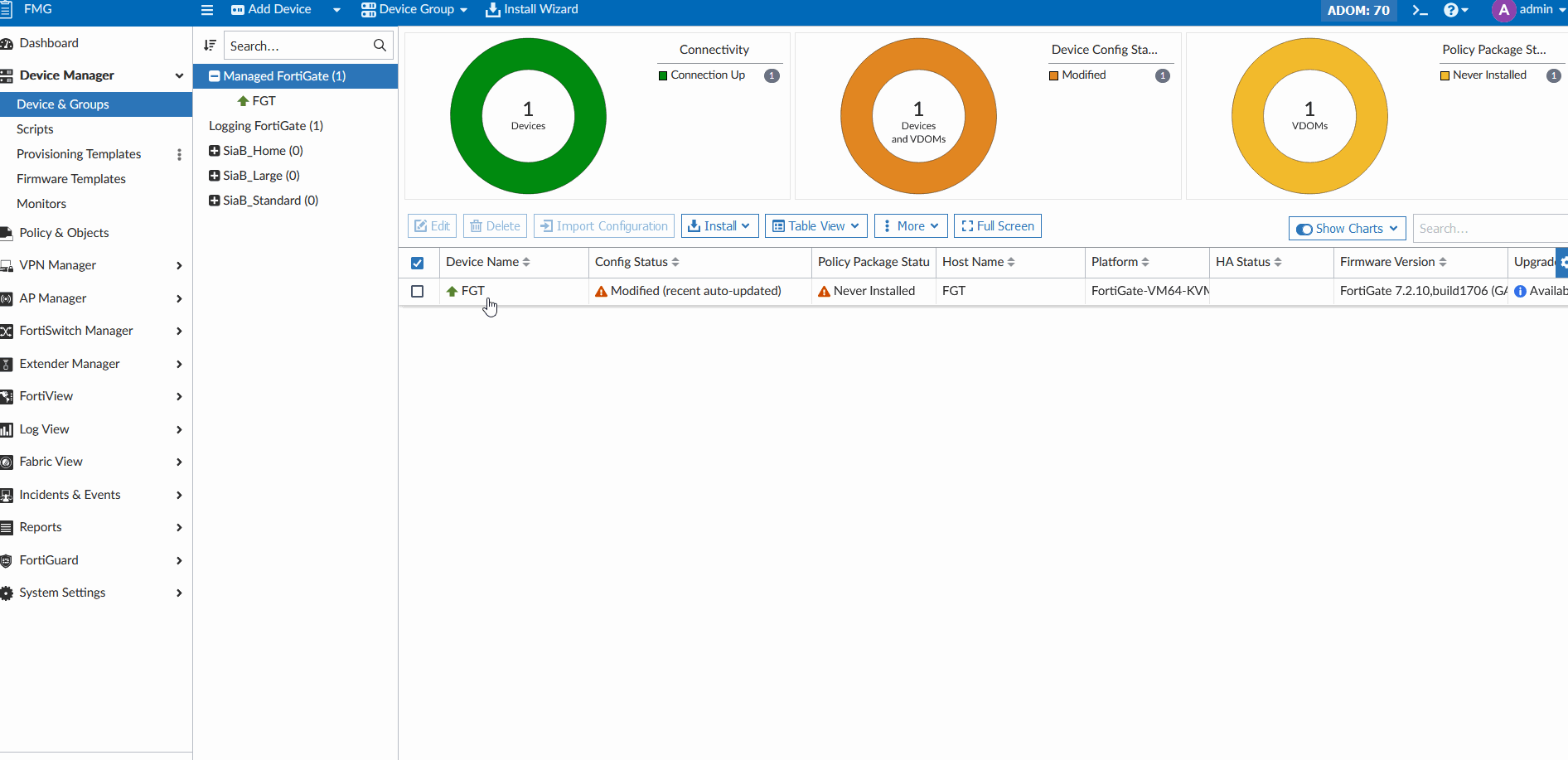Viewport: 1568px width, 760px height.
Task: Launch the Install Wizard
Action: (x=532, y=9)
